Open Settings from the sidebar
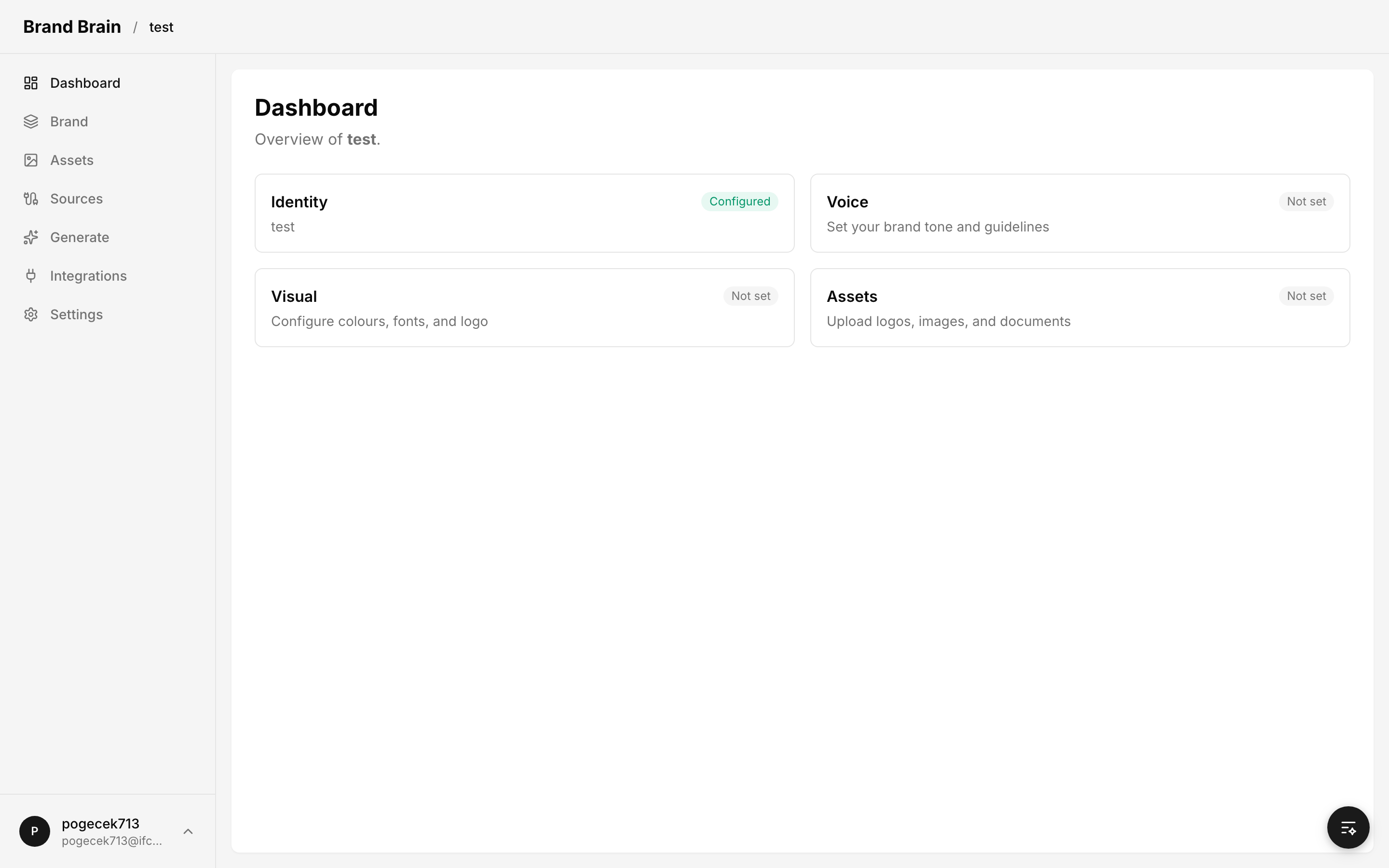 tap(108, 314)
